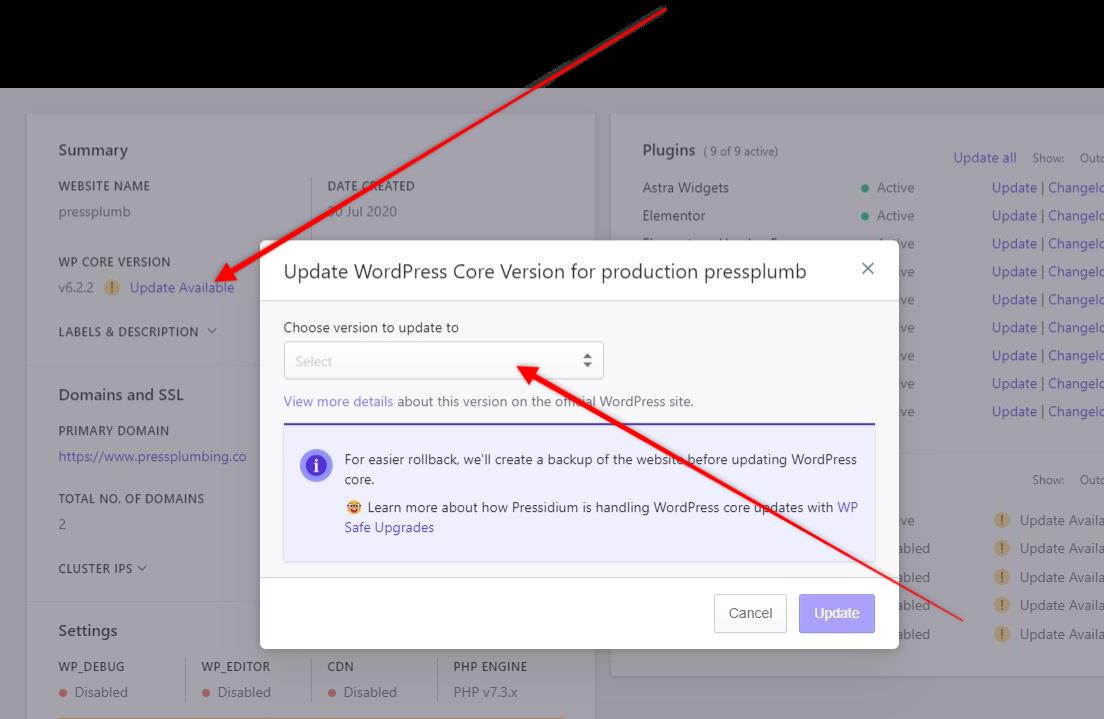Screen dimensions: 1104x719
Task: Click the red Disabled dot under WP_DEBUG
Action: tap(63, 693)
